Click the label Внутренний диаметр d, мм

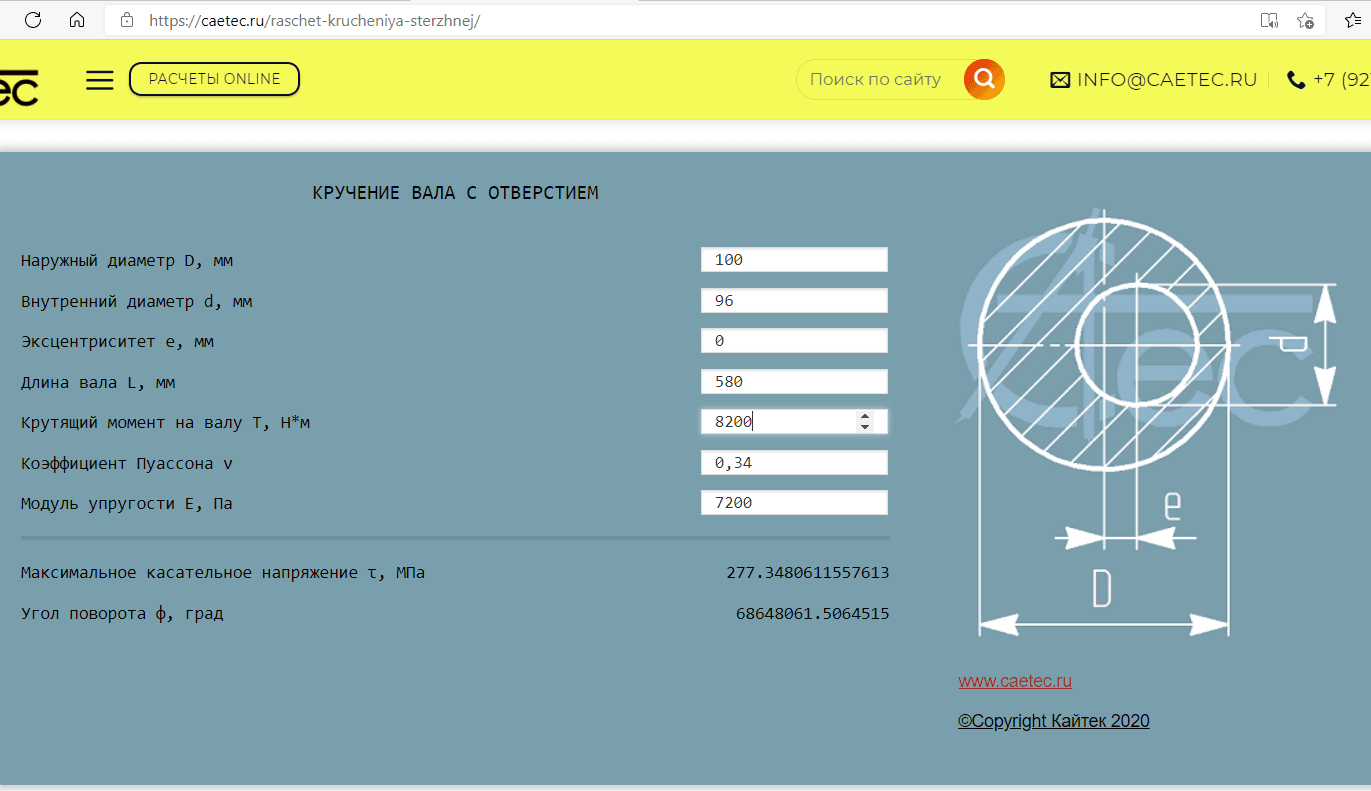137,301
